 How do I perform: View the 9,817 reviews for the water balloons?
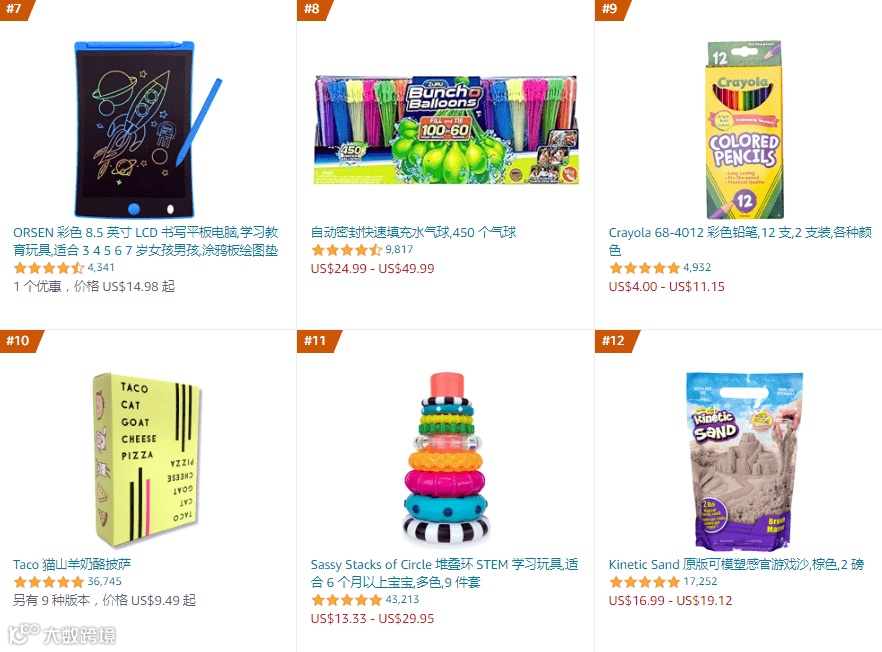coord(399,249)
